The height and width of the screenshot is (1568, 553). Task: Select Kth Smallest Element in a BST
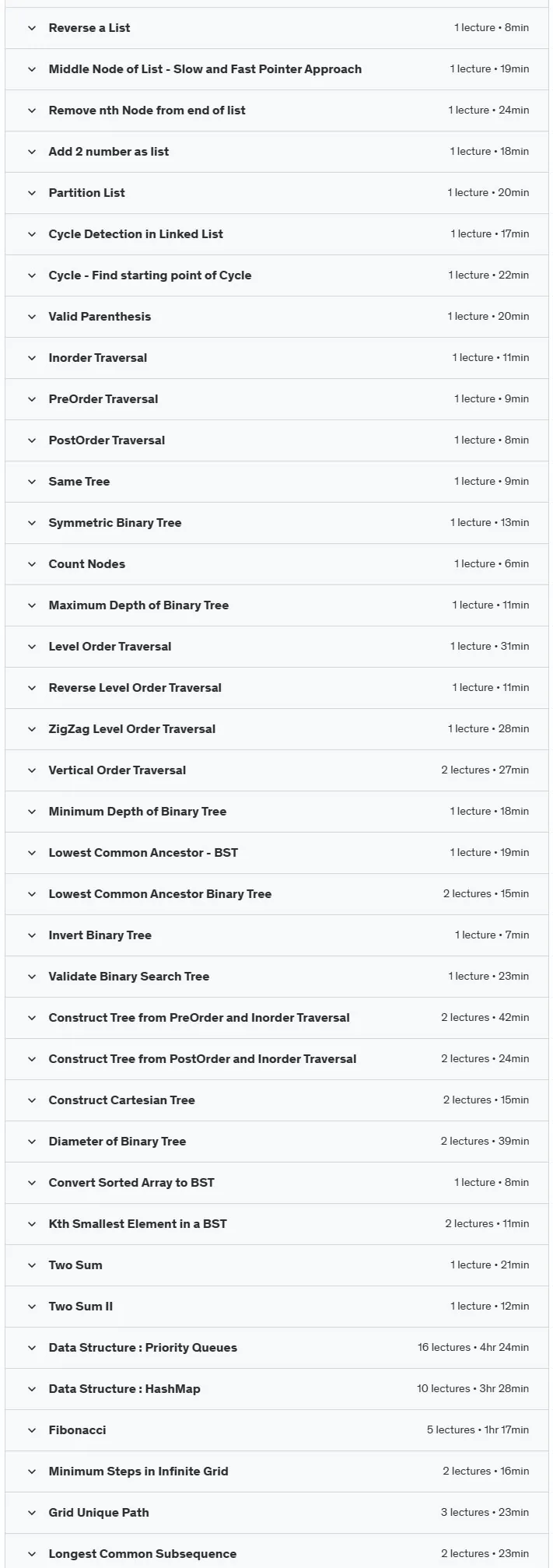[277, 1224]
